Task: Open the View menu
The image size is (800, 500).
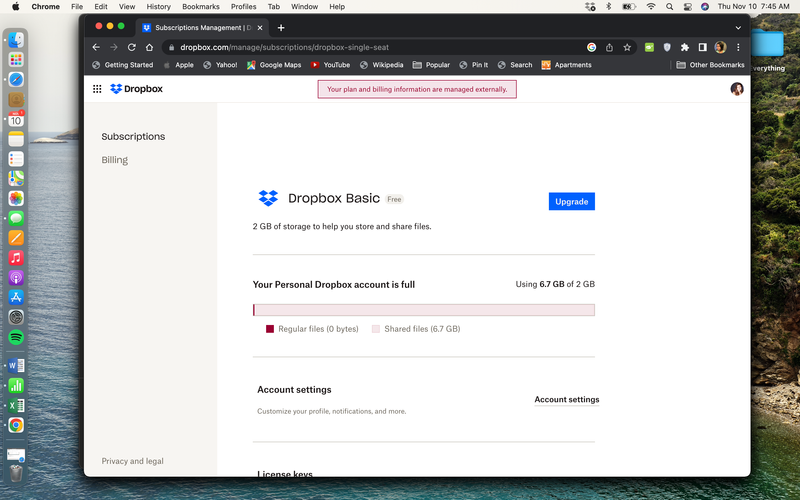Action: tap(127, 7)
